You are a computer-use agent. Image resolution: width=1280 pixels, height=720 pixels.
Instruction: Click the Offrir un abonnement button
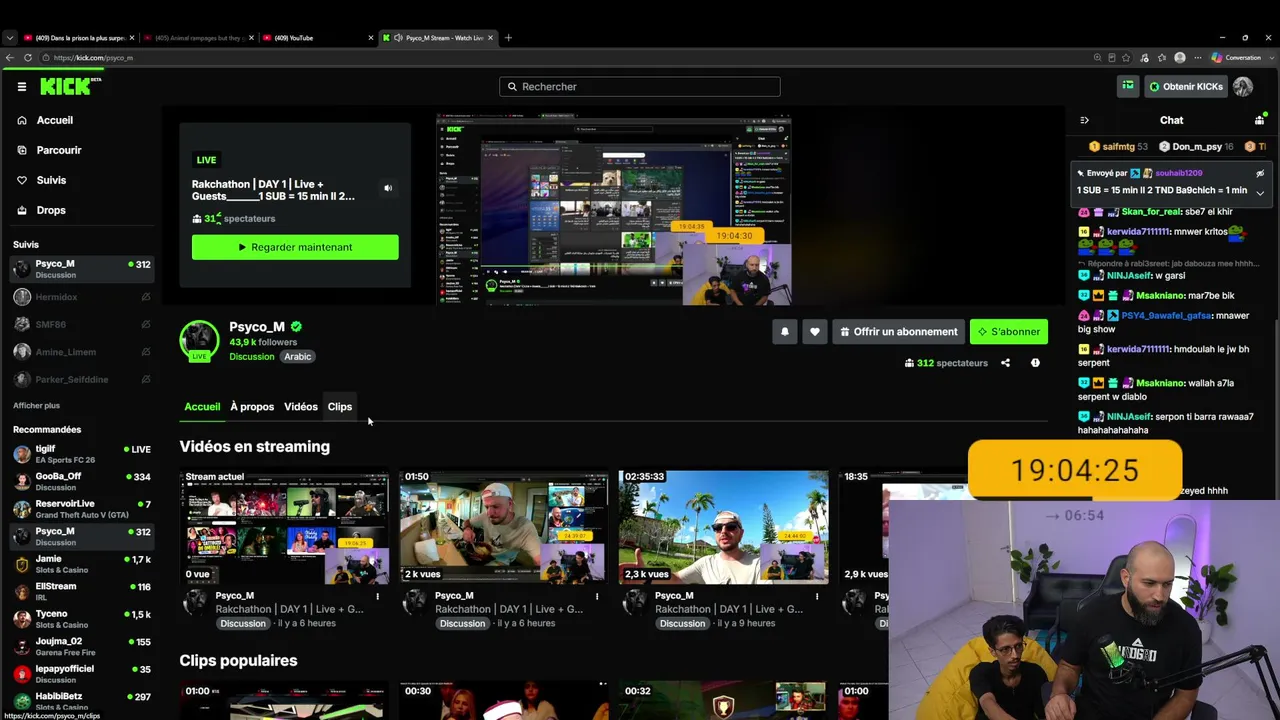pyautogui.click(x=898, y=332)
